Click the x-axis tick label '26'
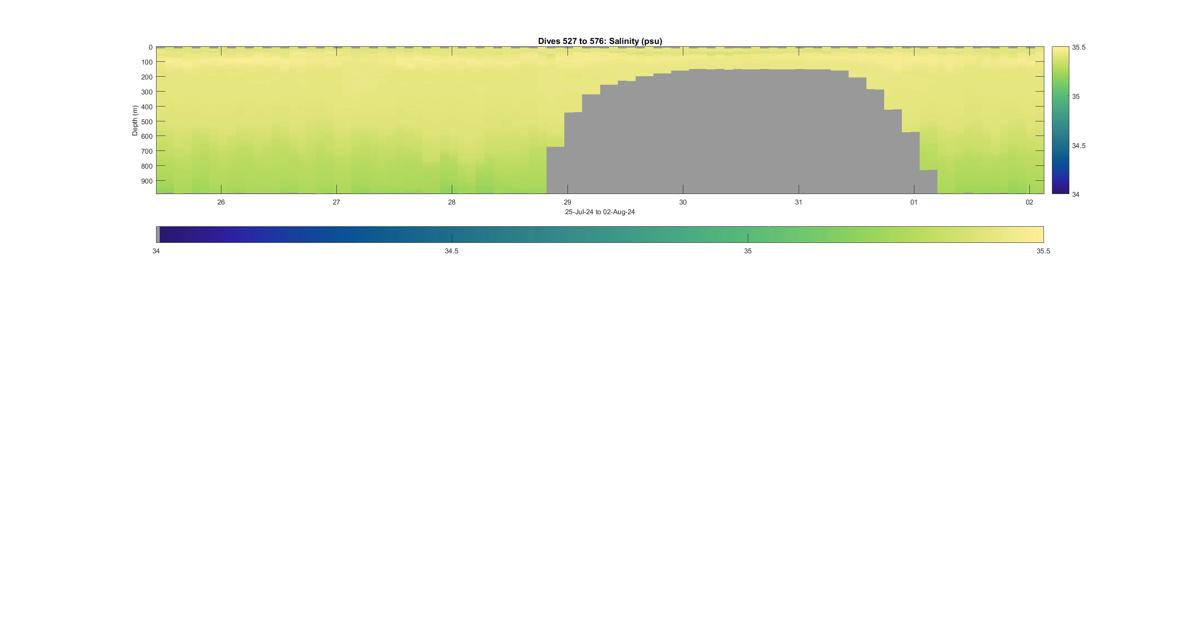The height and width of the screenshot is (622, 1200). [x=221, y=202]
